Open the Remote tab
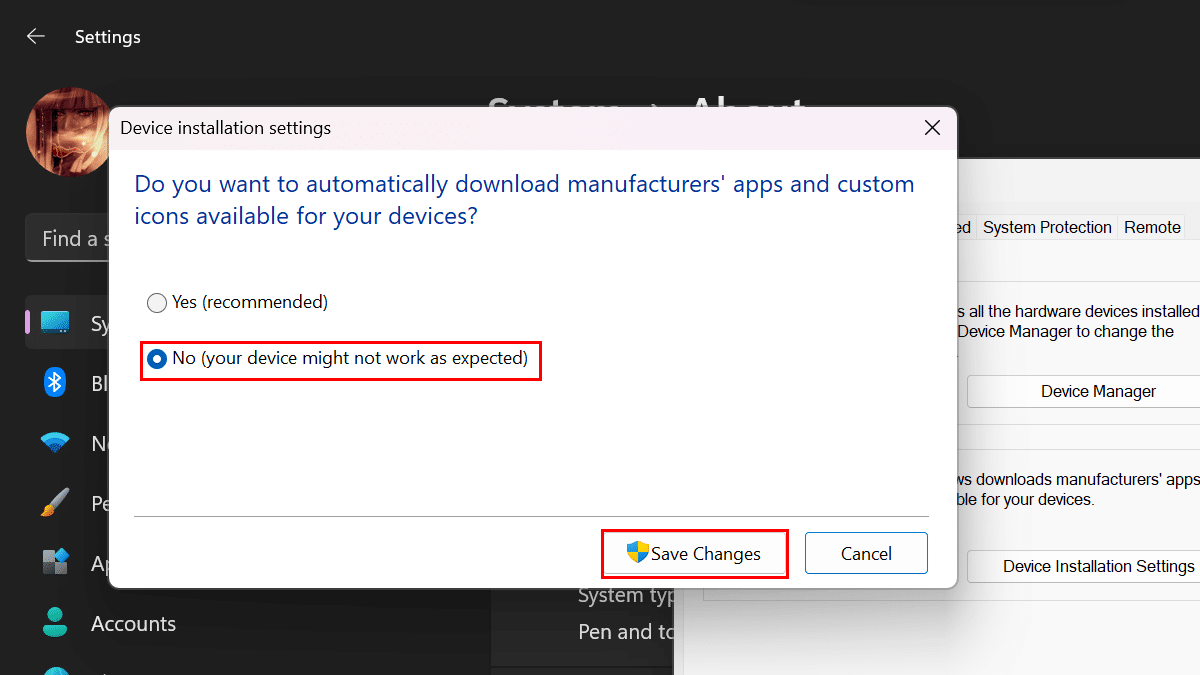The width and height of the screenshot is (1200, 675). coord(1152,227)
